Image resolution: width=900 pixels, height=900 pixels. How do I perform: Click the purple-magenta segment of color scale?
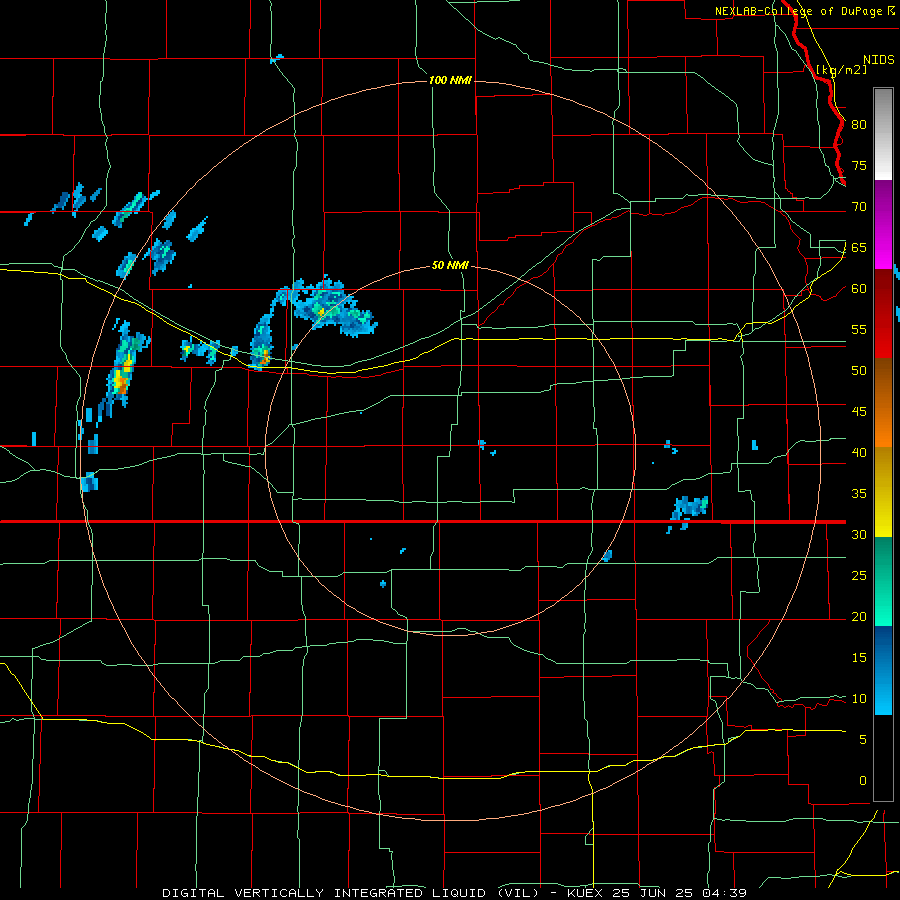click(883, 224)
